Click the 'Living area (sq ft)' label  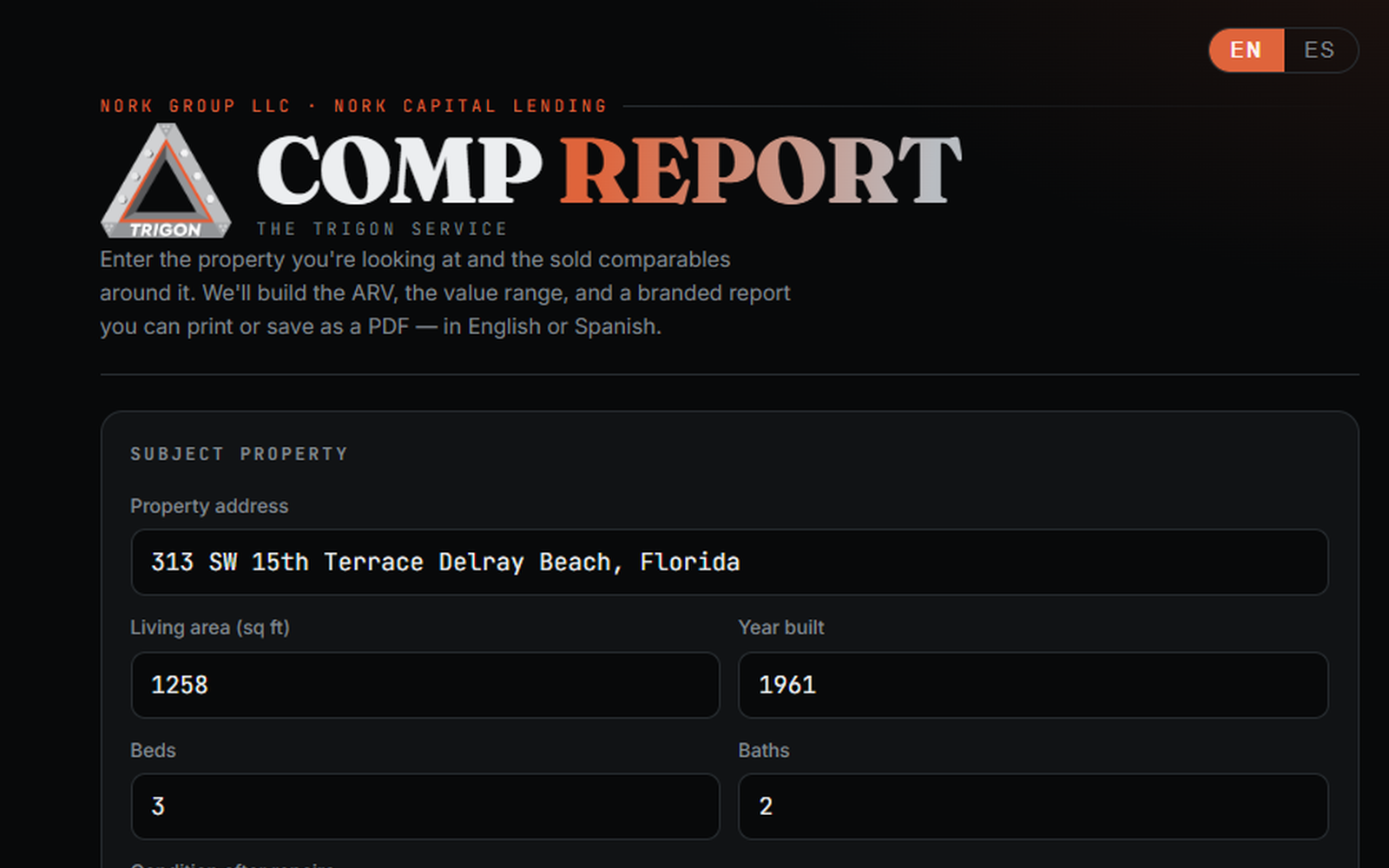[210, 628]
